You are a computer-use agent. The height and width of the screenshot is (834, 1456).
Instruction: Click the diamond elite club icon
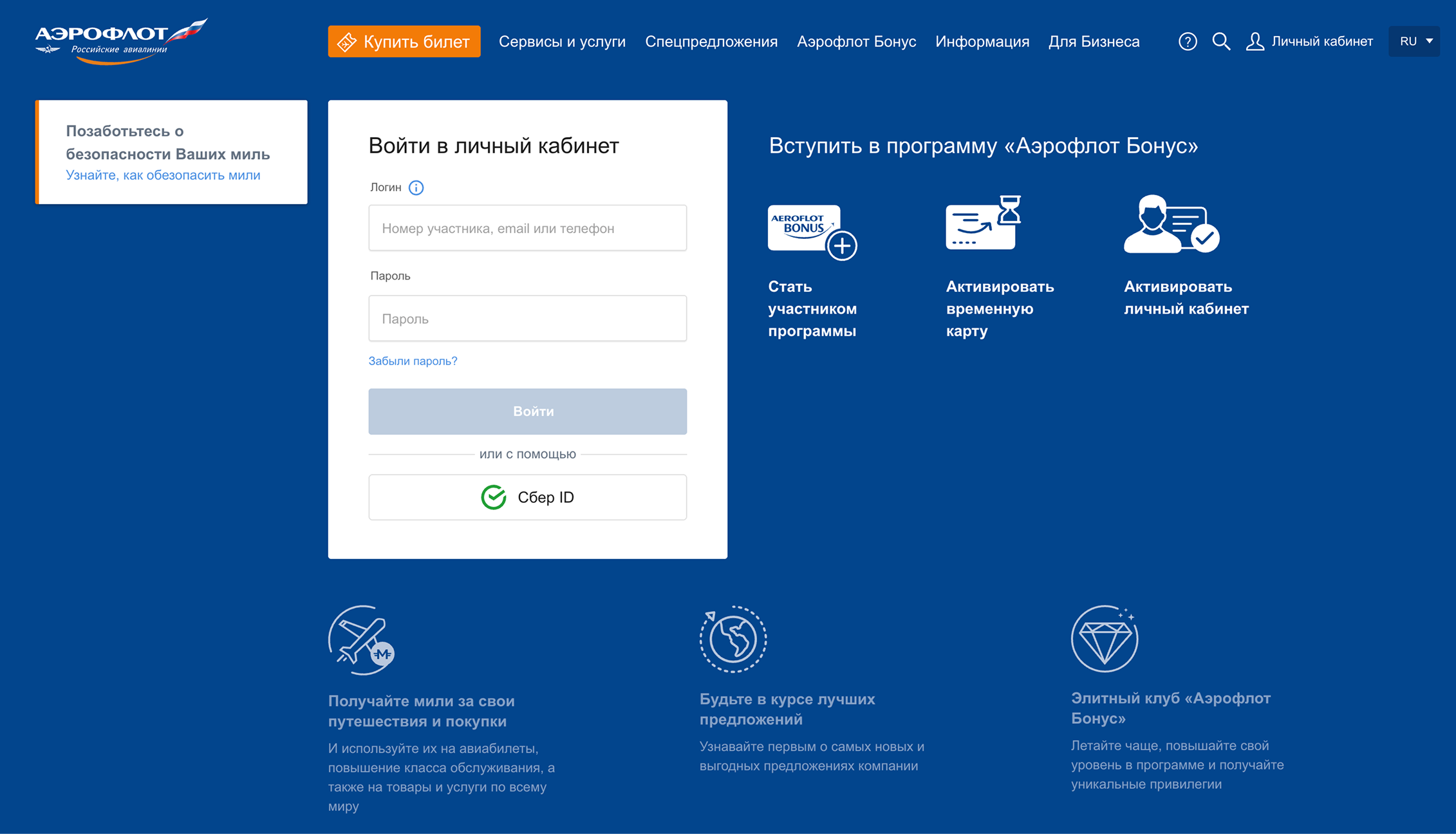point(1105,639)
